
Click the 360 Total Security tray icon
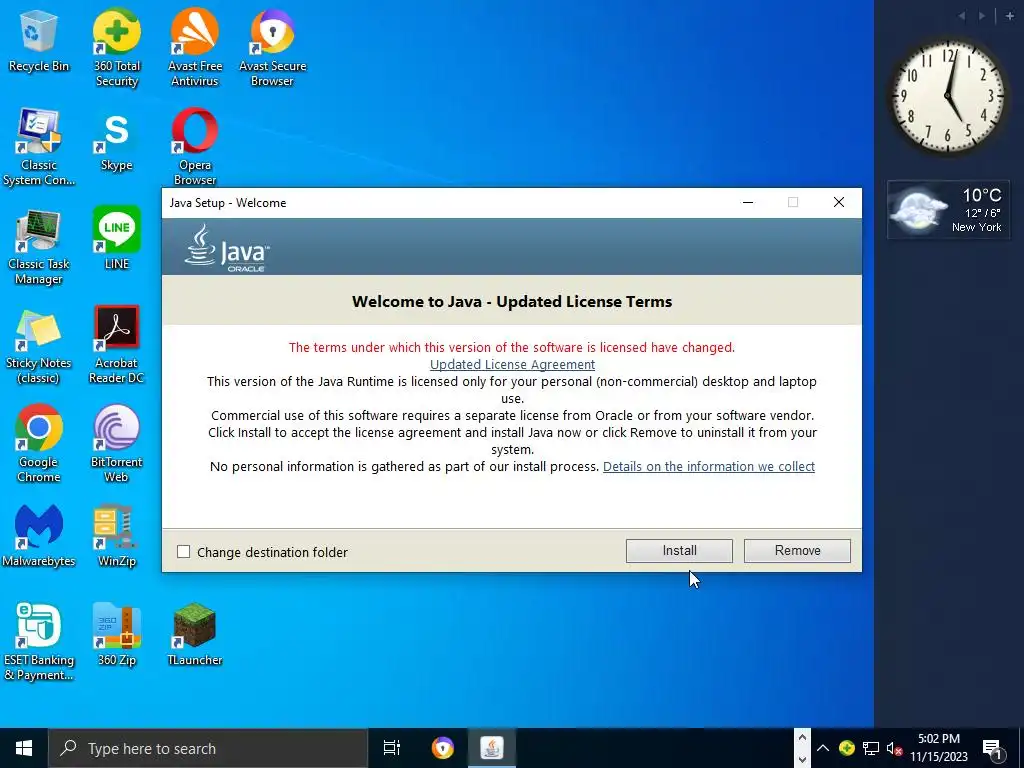[x=847, y=748]
